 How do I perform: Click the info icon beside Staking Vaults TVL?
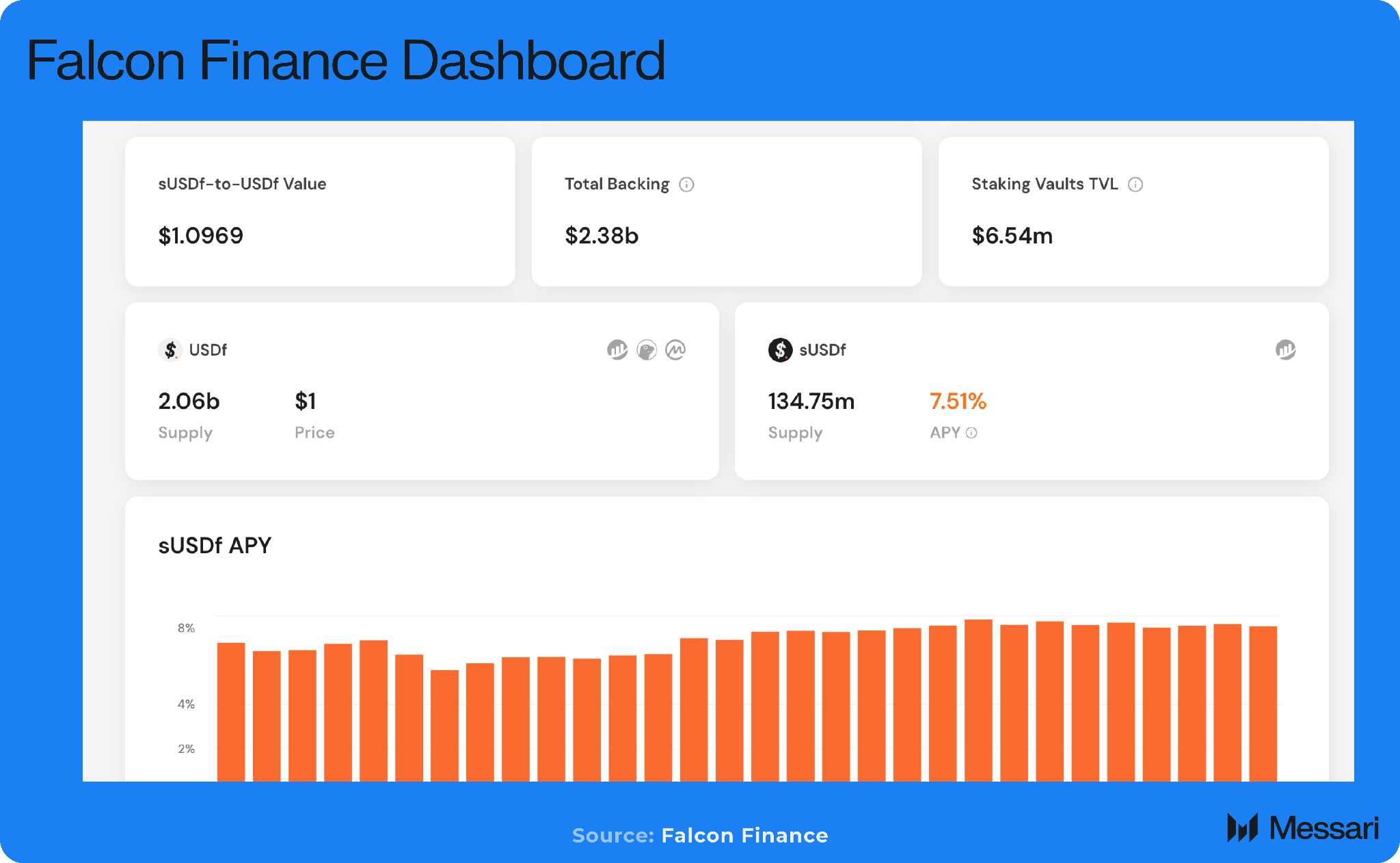pyautogui.click(x=1135, y=185)
